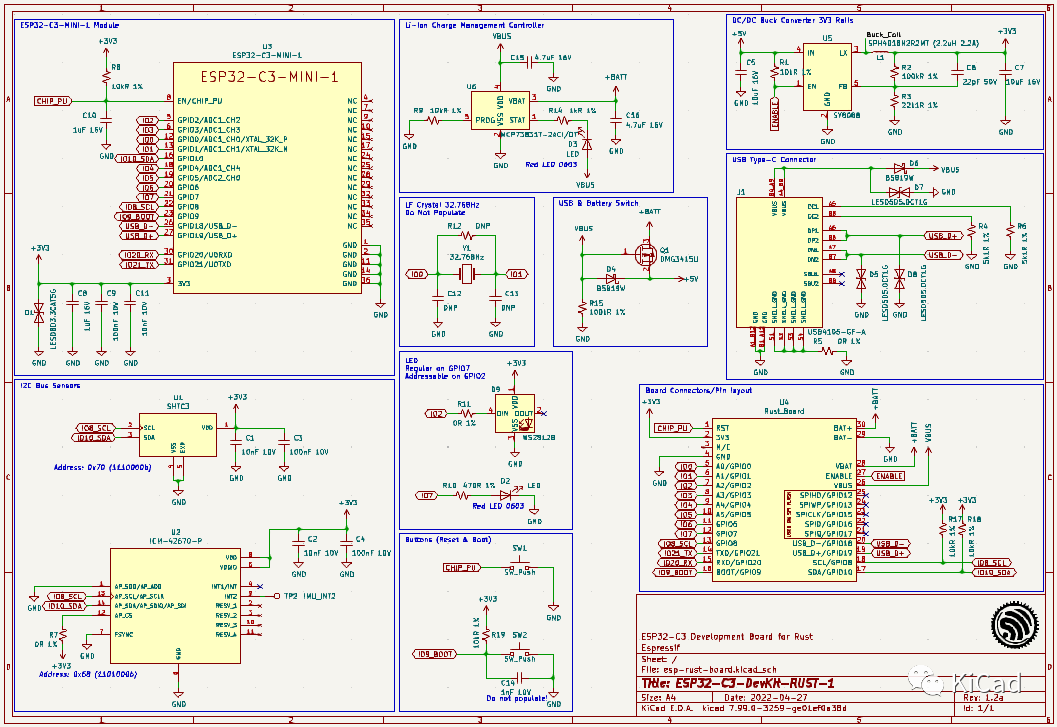Click the 'Regular on GPIO7' note

[437, 369]
